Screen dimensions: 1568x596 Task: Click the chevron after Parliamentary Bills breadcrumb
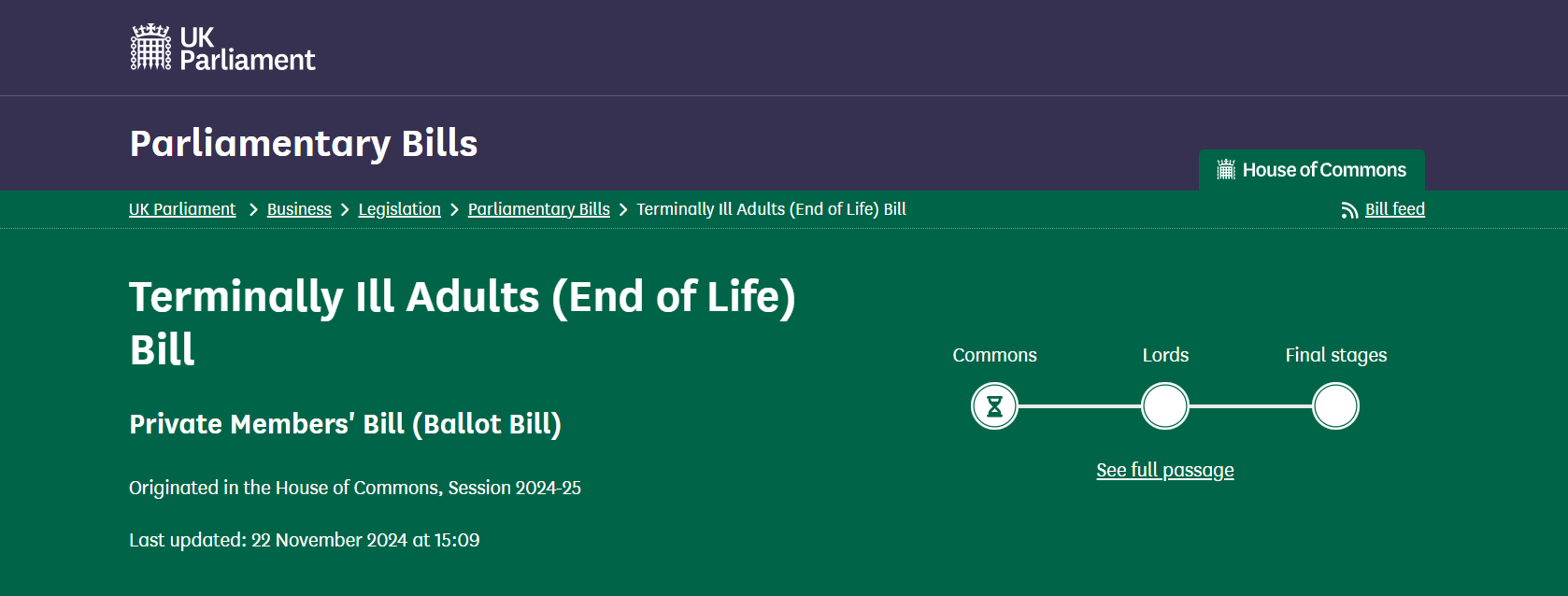coord(623,210)
